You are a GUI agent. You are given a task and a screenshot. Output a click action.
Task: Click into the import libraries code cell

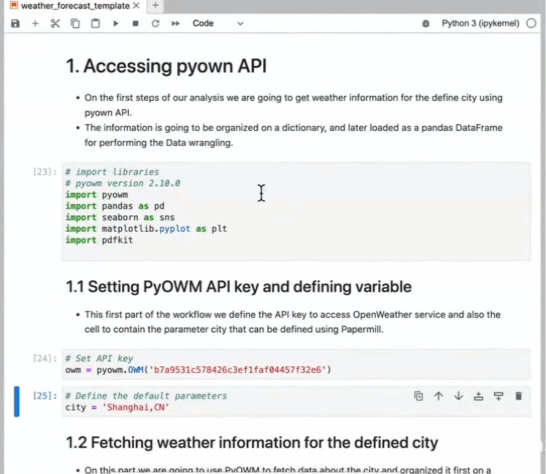[296, 211]
